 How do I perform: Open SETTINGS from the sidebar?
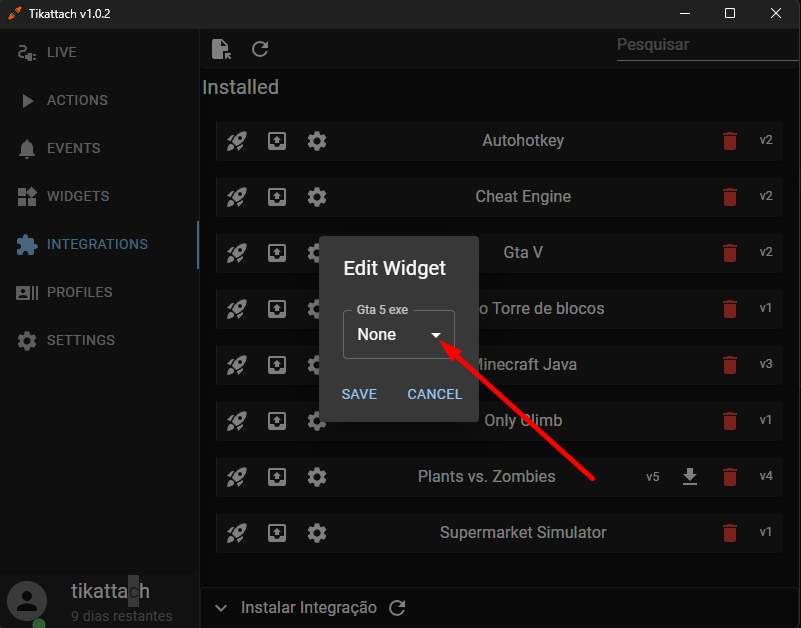point(99,340)
